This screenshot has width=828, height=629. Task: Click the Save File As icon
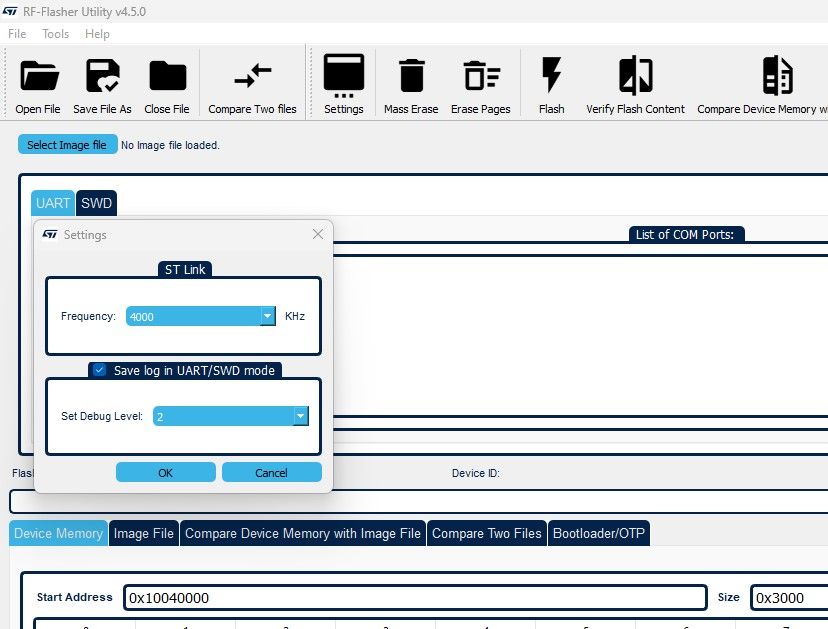[x=102, y=76]
